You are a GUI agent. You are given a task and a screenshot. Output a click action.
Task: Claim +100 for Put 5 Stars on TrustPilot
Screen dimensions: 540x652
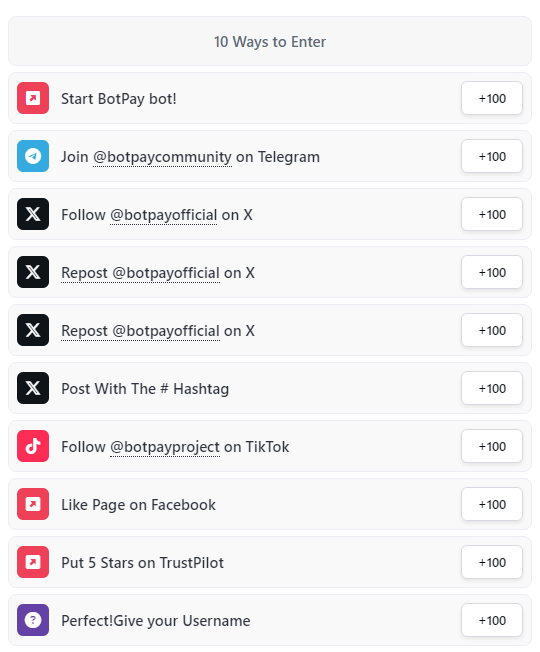click(492, 562)
